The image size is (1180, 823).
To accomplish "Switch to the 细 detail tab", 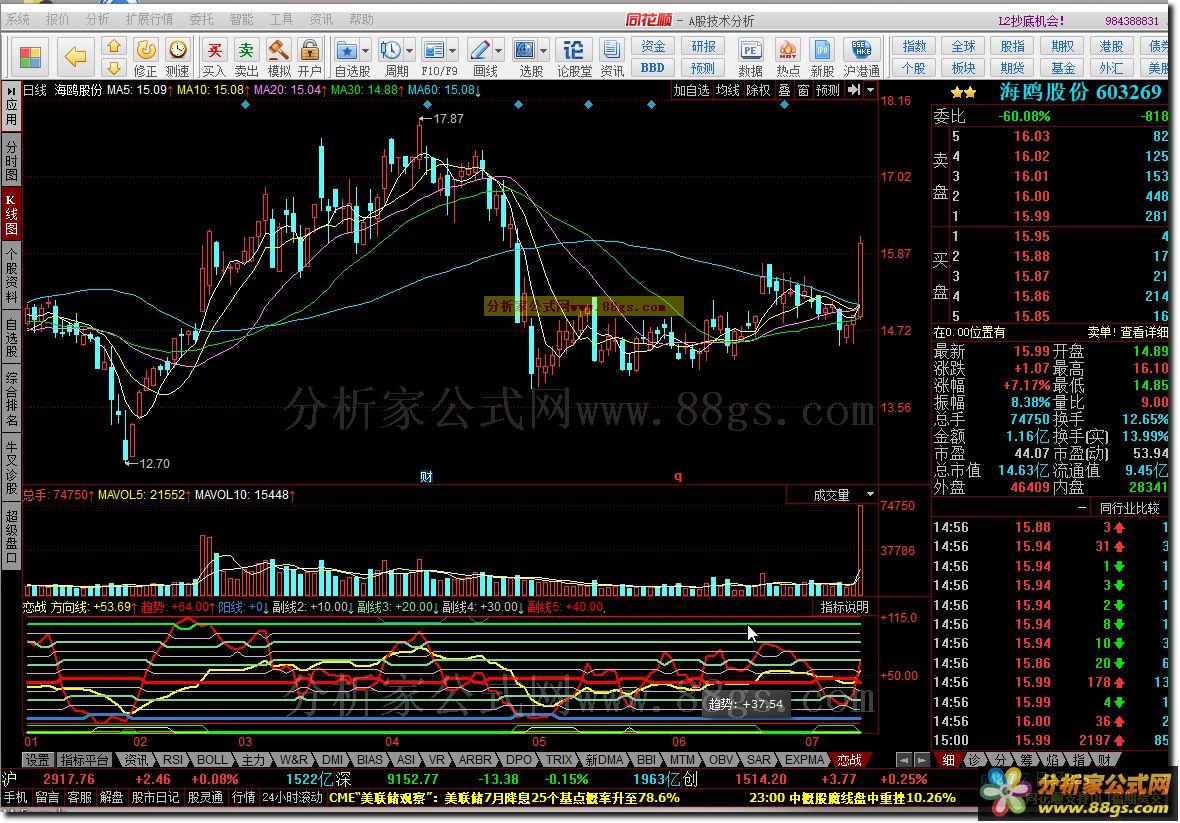I will (948, 760).
